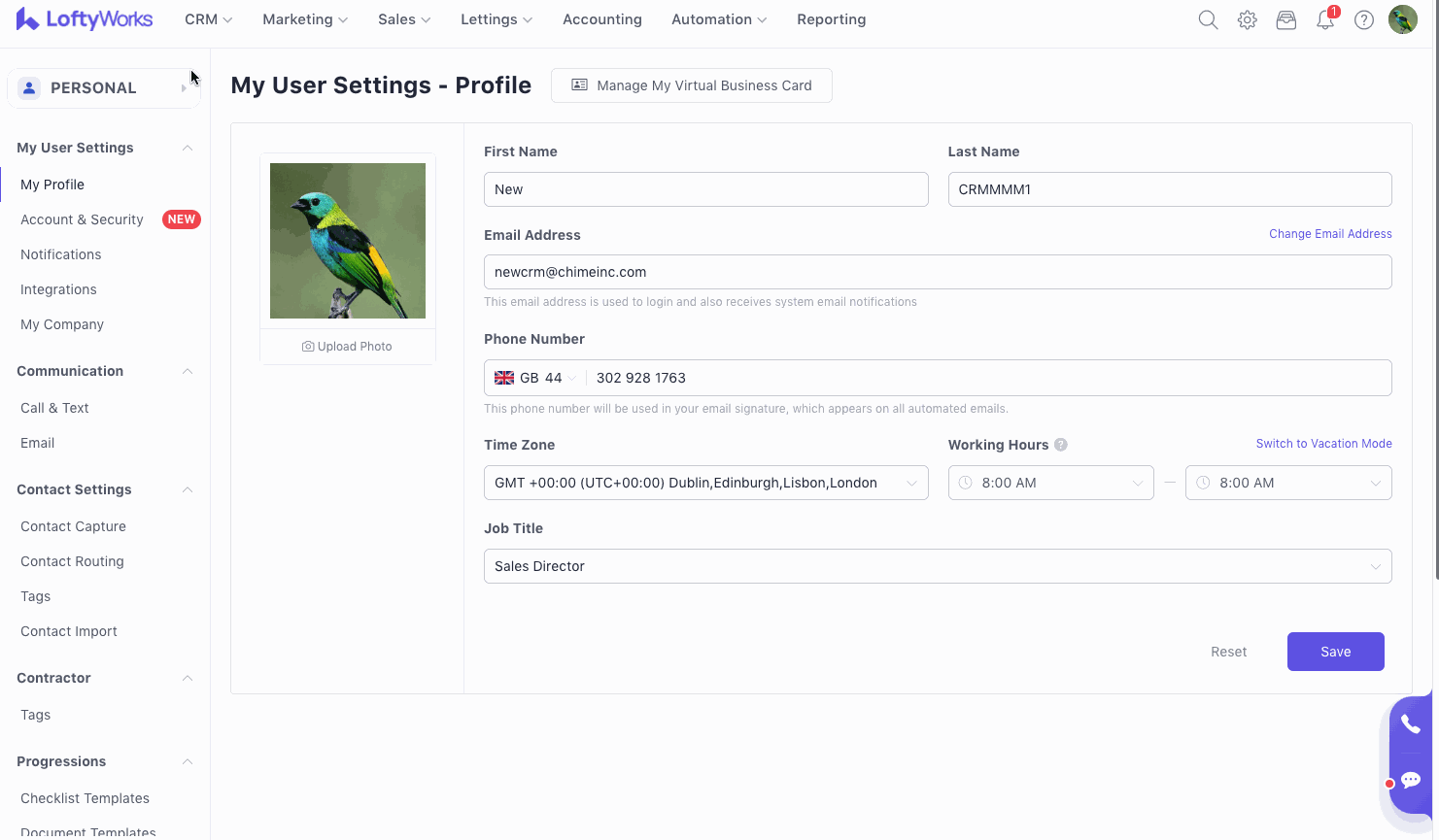The height and width of the screenshot is (840, 1439).
Task: Open settings gear icon in header
Action: 1248,20
